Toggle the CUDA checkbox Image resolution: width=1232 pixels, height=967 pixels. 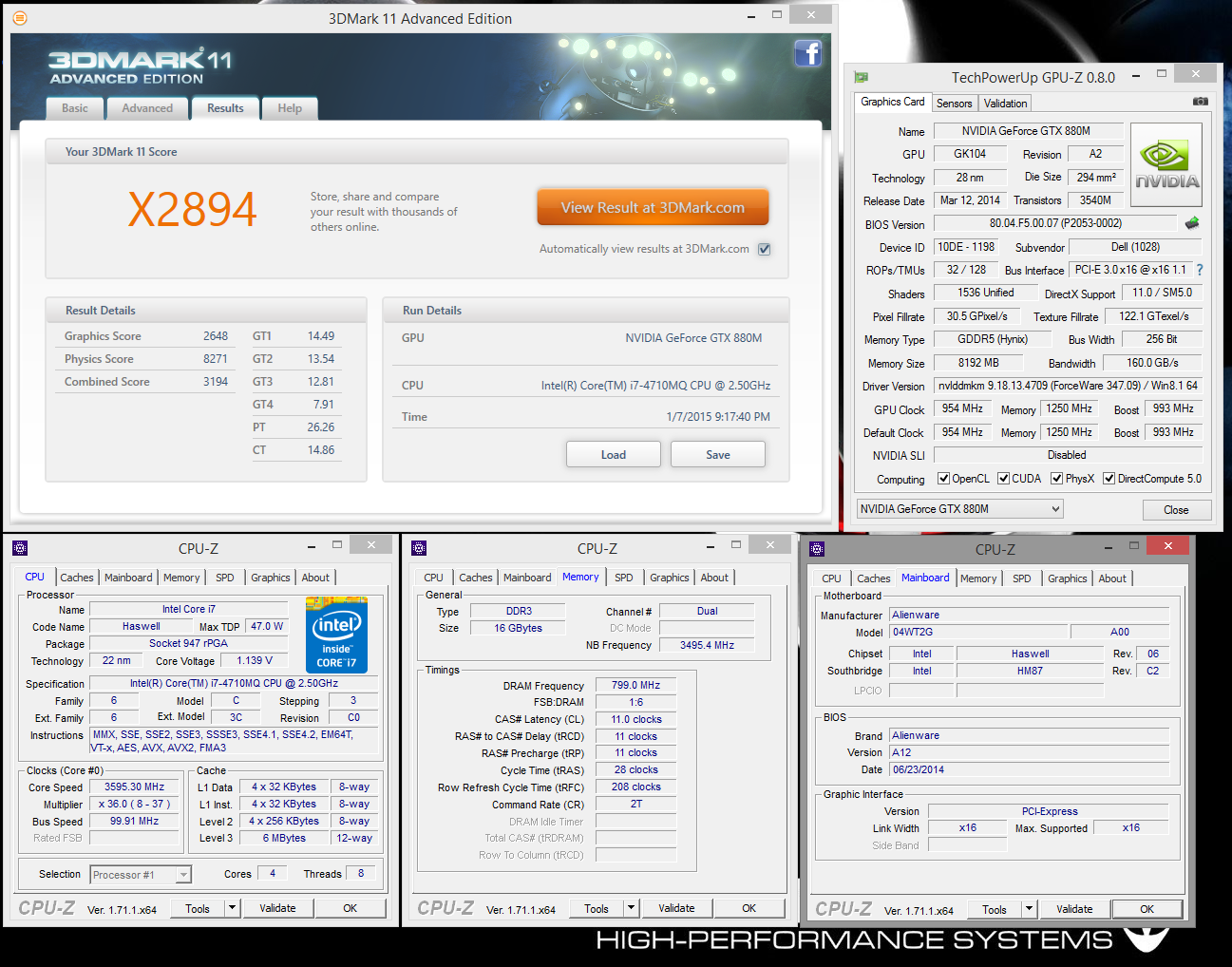(1003, 479)
